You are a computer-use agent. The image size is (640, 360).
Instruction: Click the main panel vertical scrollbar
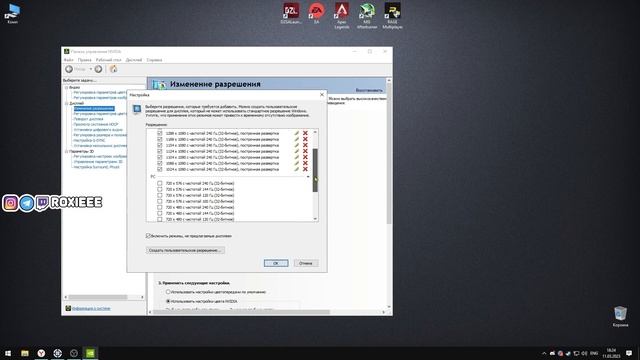[389, 153]
